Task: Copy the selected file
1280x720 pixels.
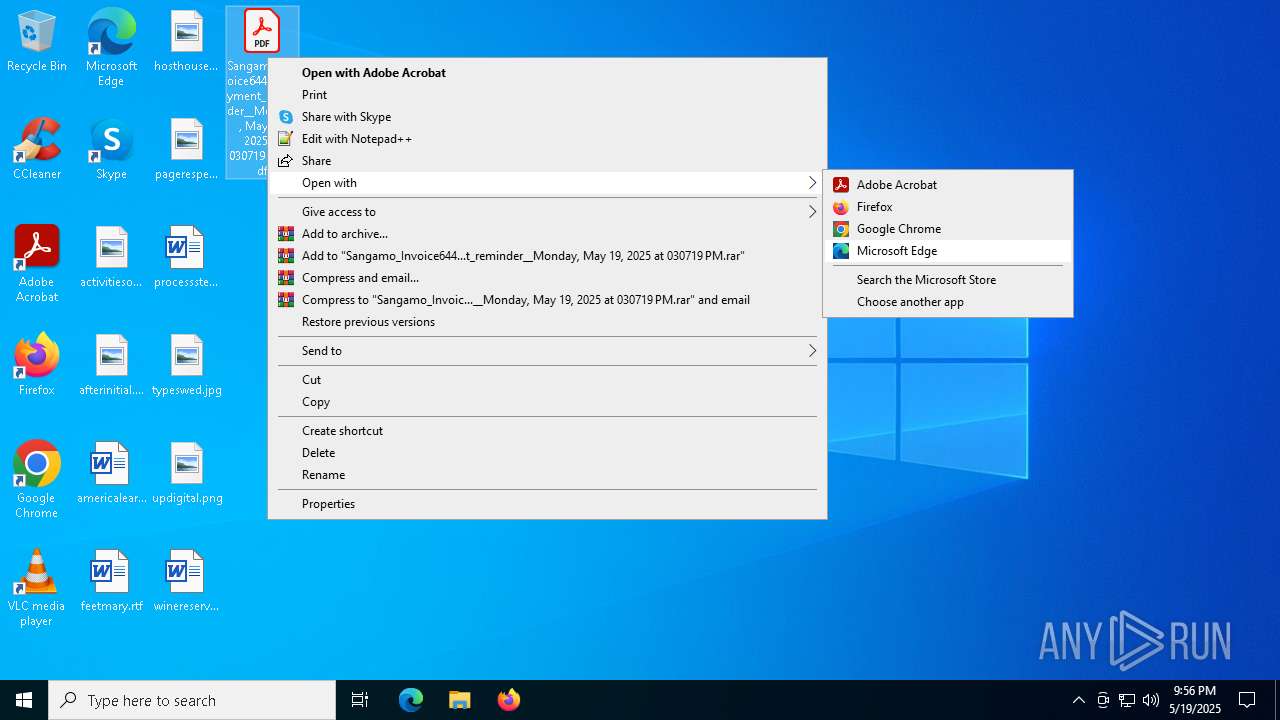Action: click(547, 402)
